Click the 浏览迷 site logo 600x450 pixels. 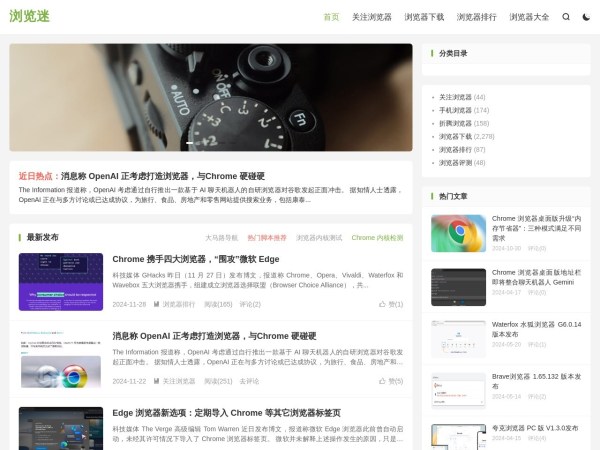[30, 17]
